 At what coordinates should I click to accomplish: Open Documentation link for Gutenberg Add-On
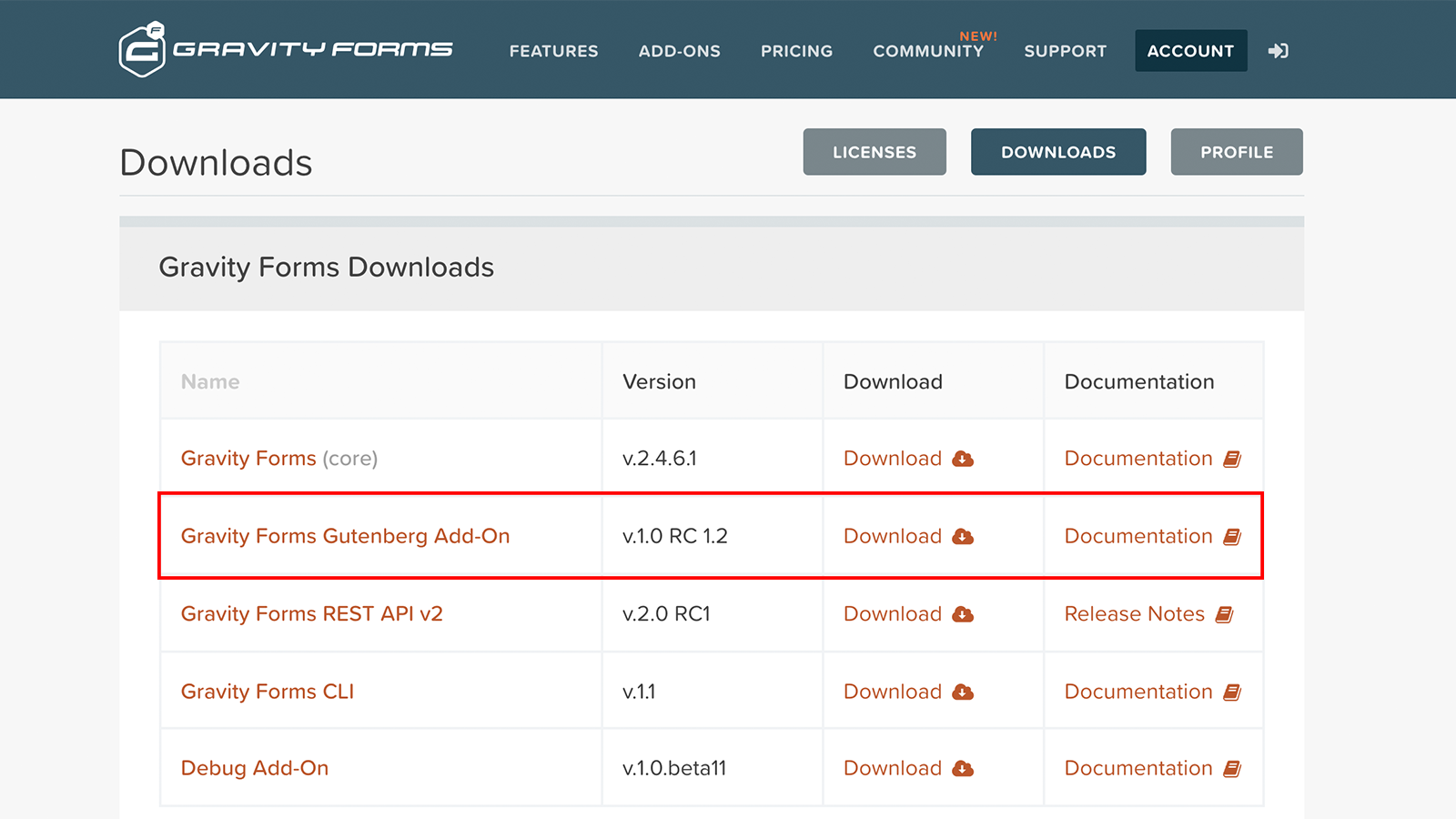click(x=1138, y=536)
